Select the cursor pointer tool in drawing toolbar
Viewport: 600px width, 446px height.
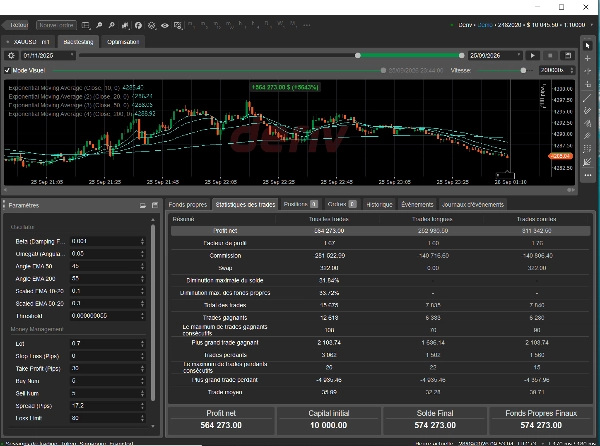point(587,46)
